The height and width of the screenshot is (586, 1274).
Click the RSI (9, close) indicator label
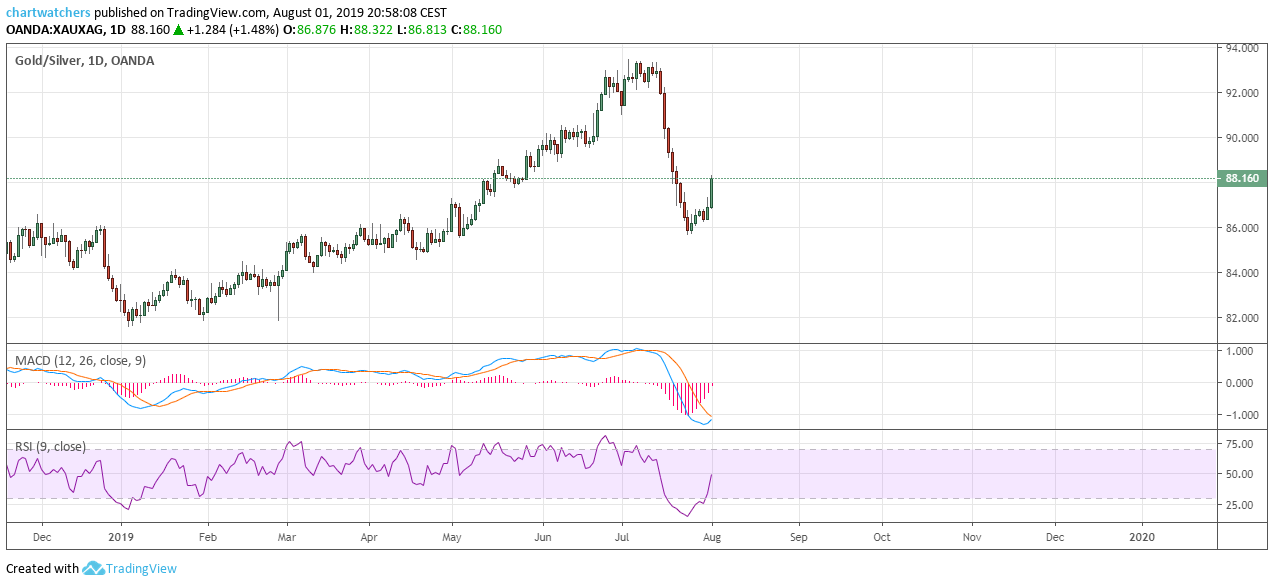coord(50,446)
